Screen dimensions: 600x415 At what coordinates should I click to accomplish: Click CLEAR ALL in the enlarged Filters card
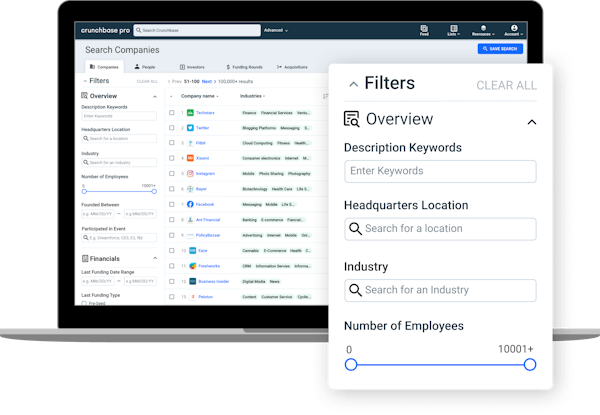(506, 85)
